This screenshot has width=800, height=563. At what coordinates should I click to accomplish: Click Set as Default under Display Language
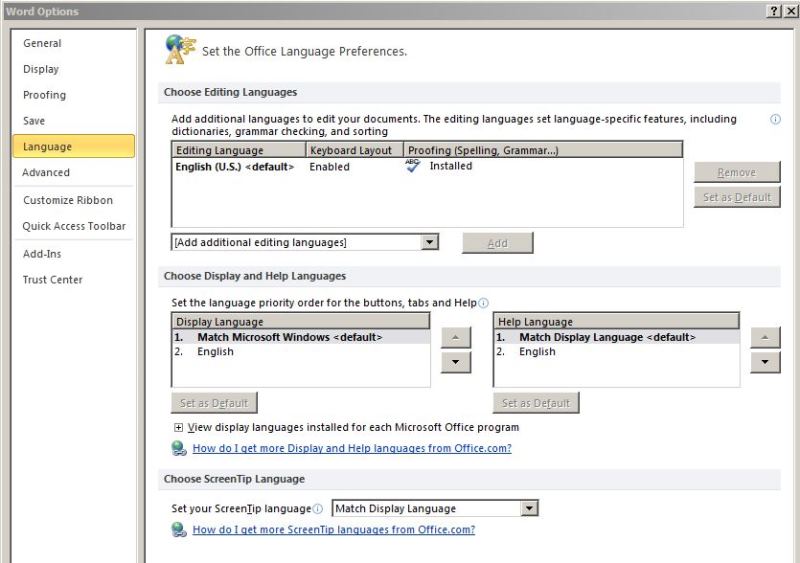pyautogui.click(x=214, y=403)
